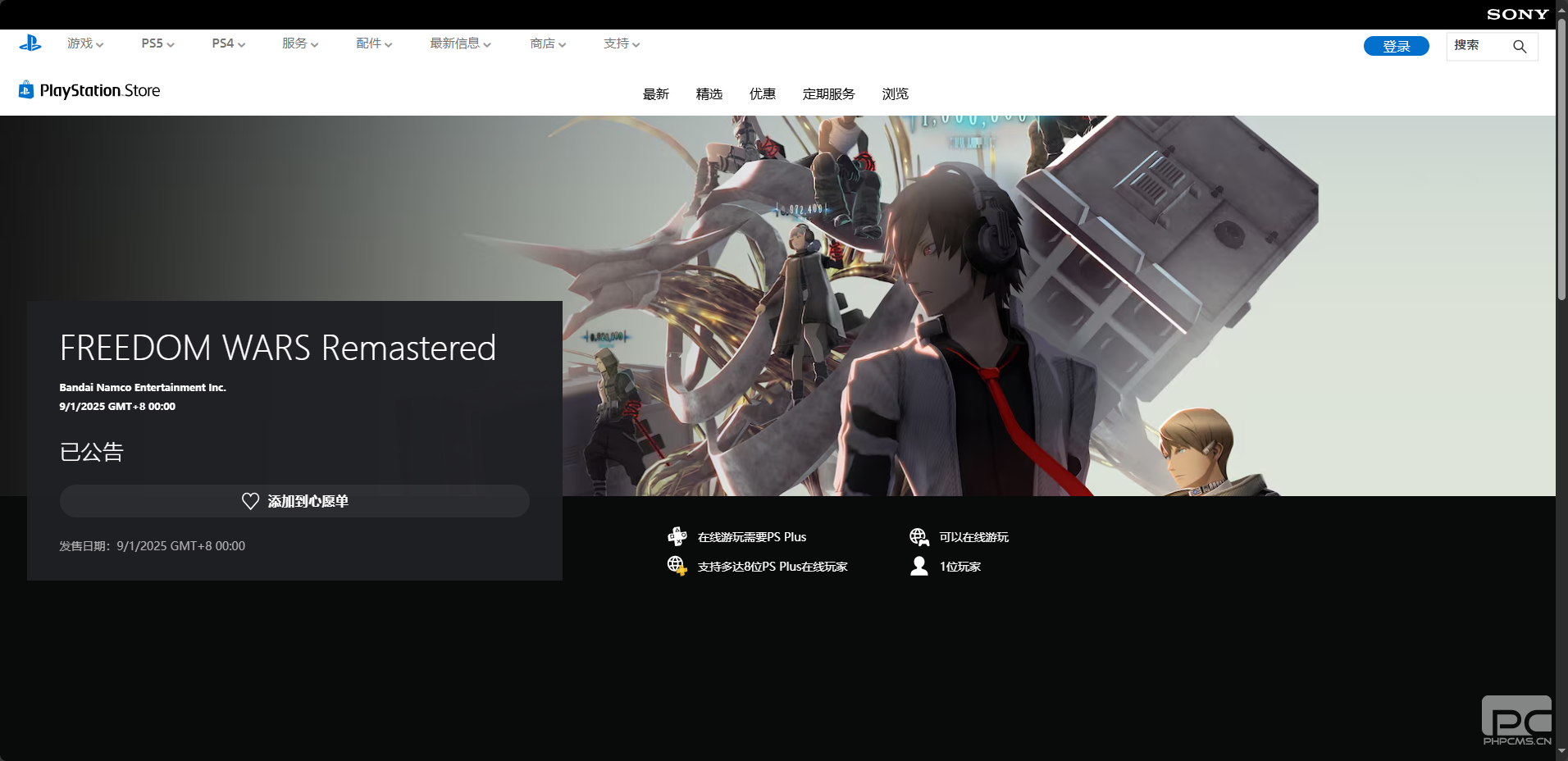Open the 配件 dropdown

pyautogui.click(x=374, y=43)
